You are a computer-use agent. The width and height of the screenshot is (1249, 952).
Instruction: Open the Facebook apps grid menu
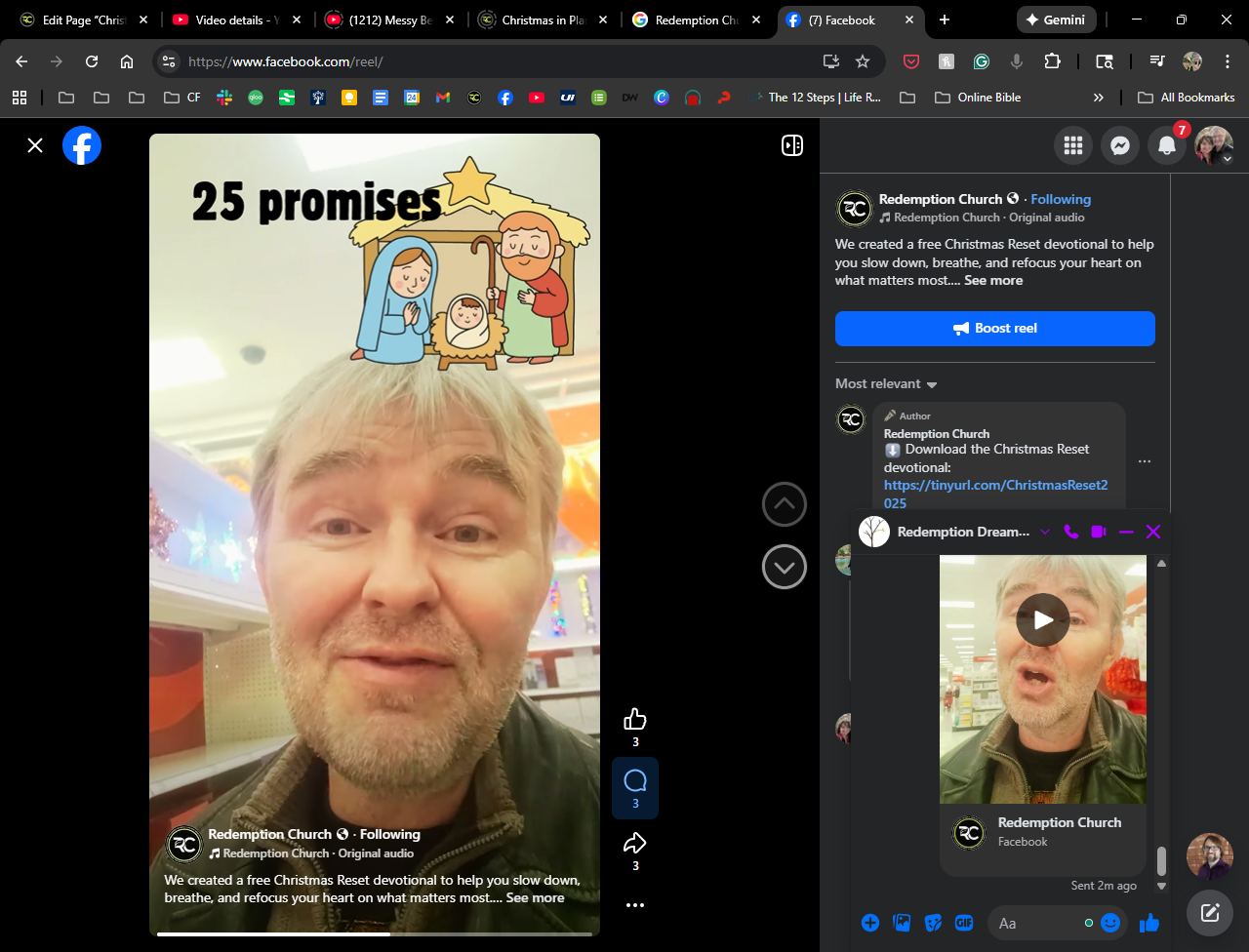pos(1073,145)
